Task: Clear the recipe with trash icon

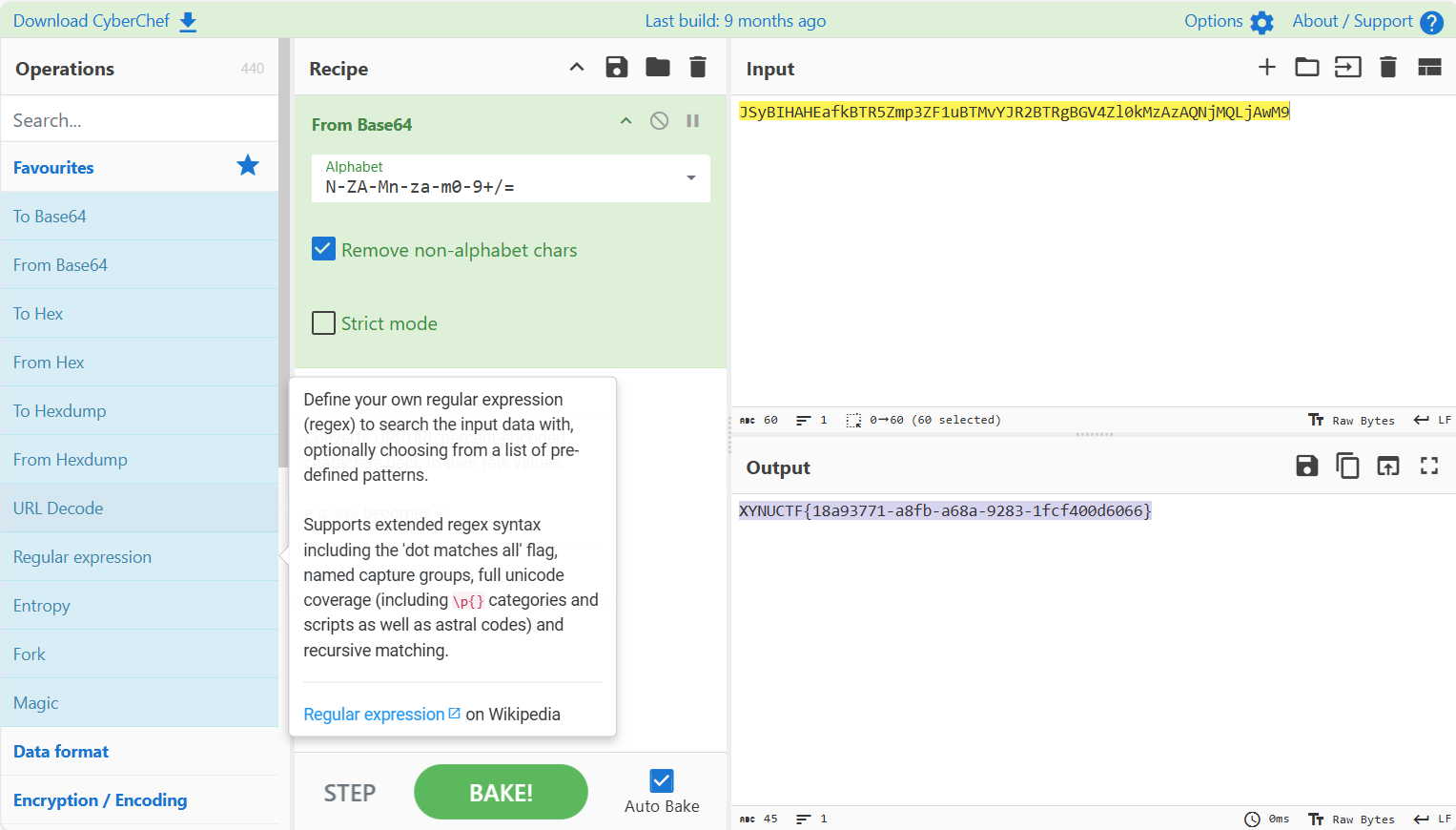Action: tap(698, 67)
